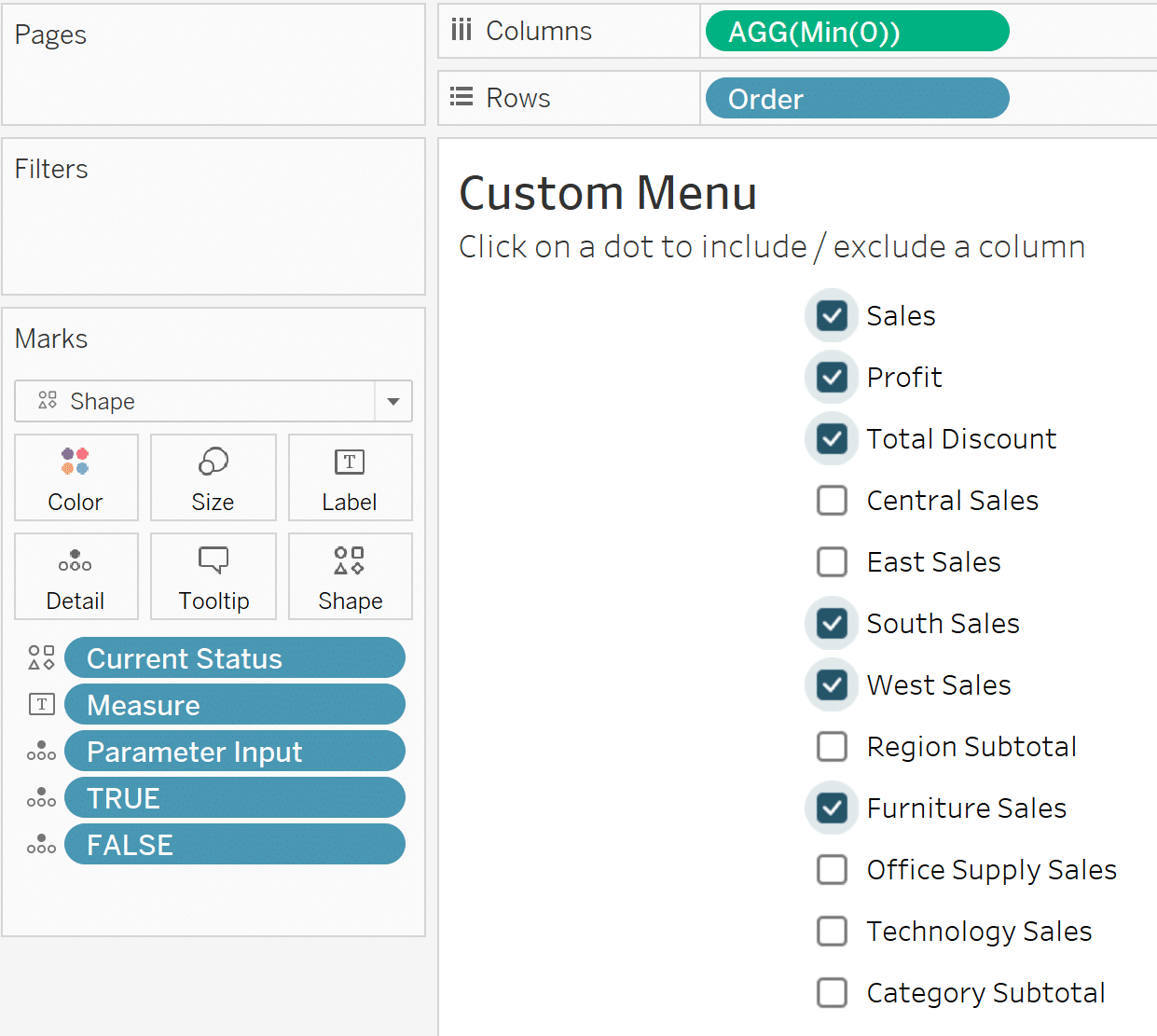Open the Color marks card
1157x1036 pixels.
click(76, 477)
